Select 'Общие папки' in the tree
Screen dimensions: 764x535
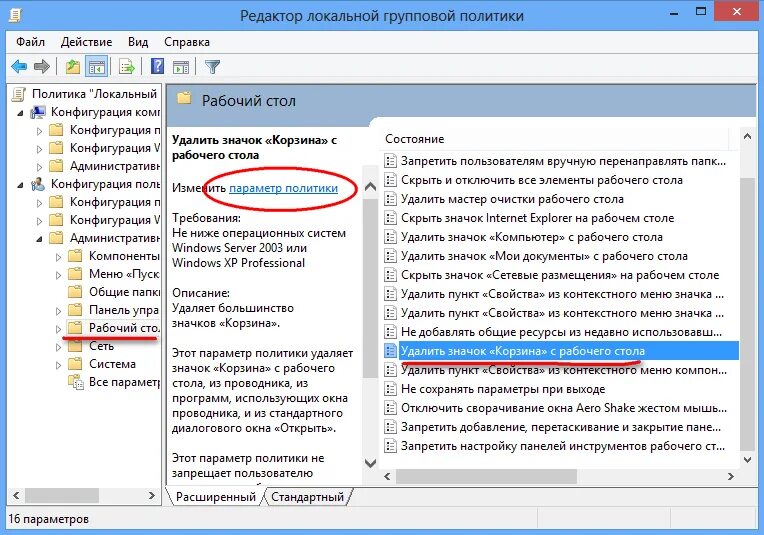click(x=124, y=292)
